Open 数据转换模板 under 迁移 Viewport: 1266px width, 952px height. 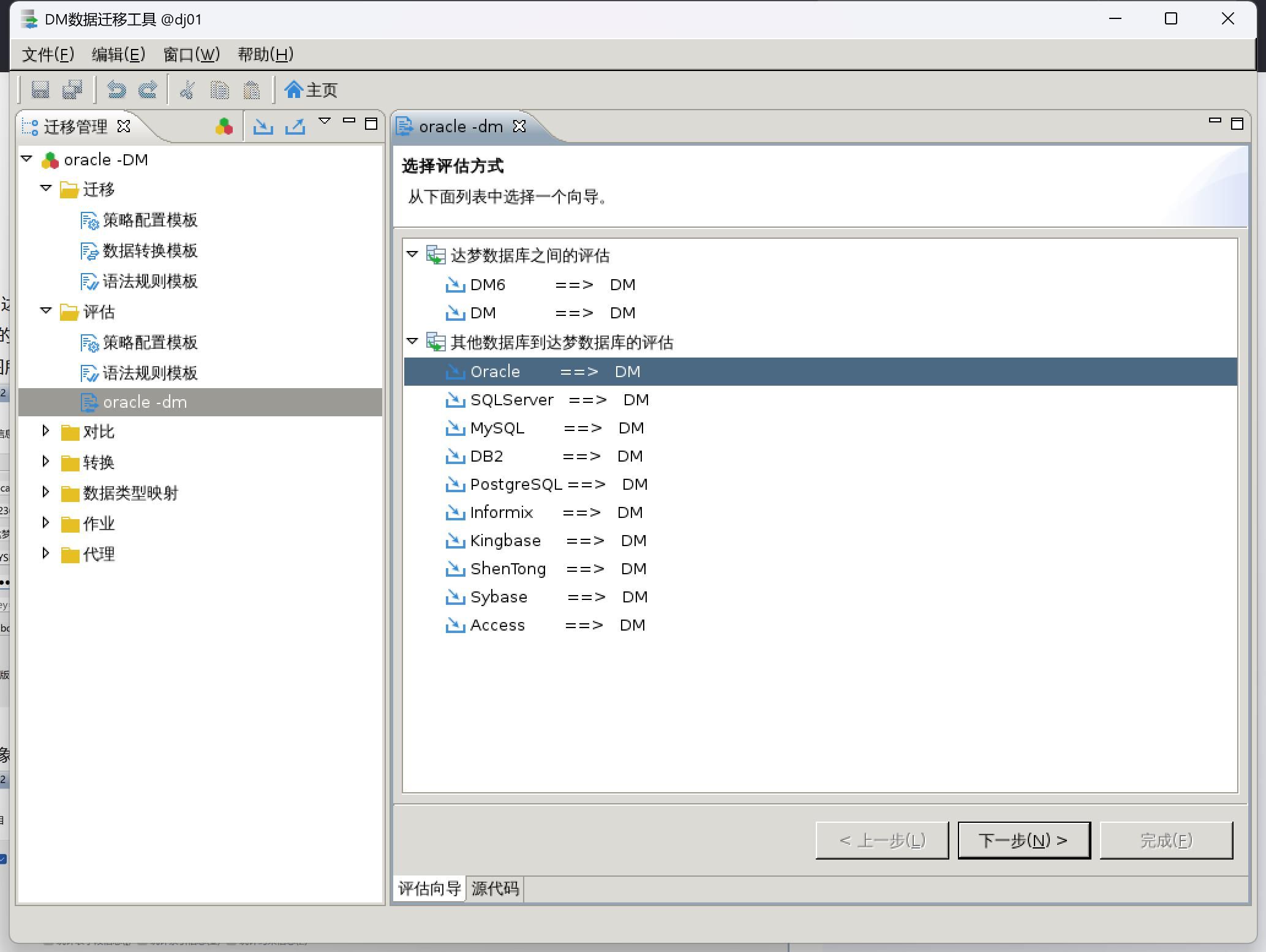149,251
